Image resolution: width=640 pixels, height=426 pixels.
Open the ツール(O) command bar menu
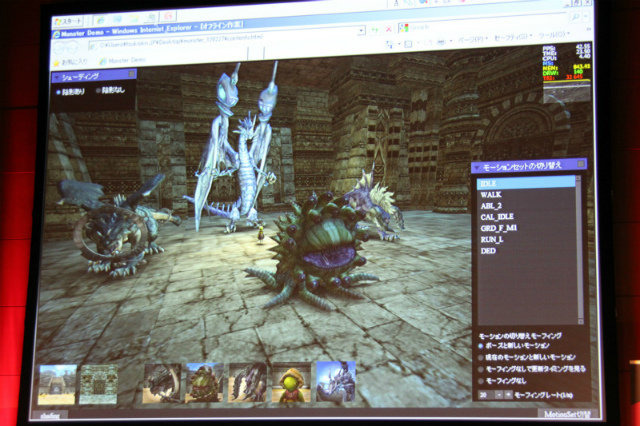pos(554,36)
